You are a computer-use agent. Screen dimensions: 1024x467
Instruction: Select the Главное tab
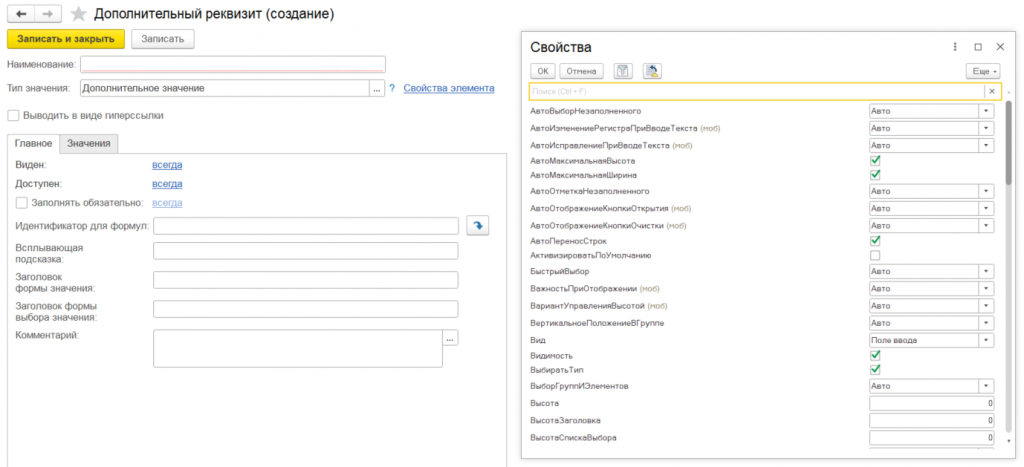(33, 144)
